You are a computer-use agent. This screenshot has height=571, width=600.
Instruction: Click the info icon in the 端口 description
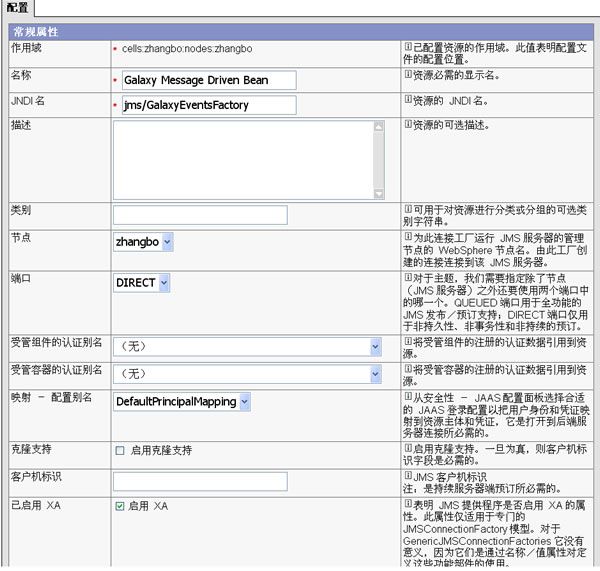(x=408, y=277)
